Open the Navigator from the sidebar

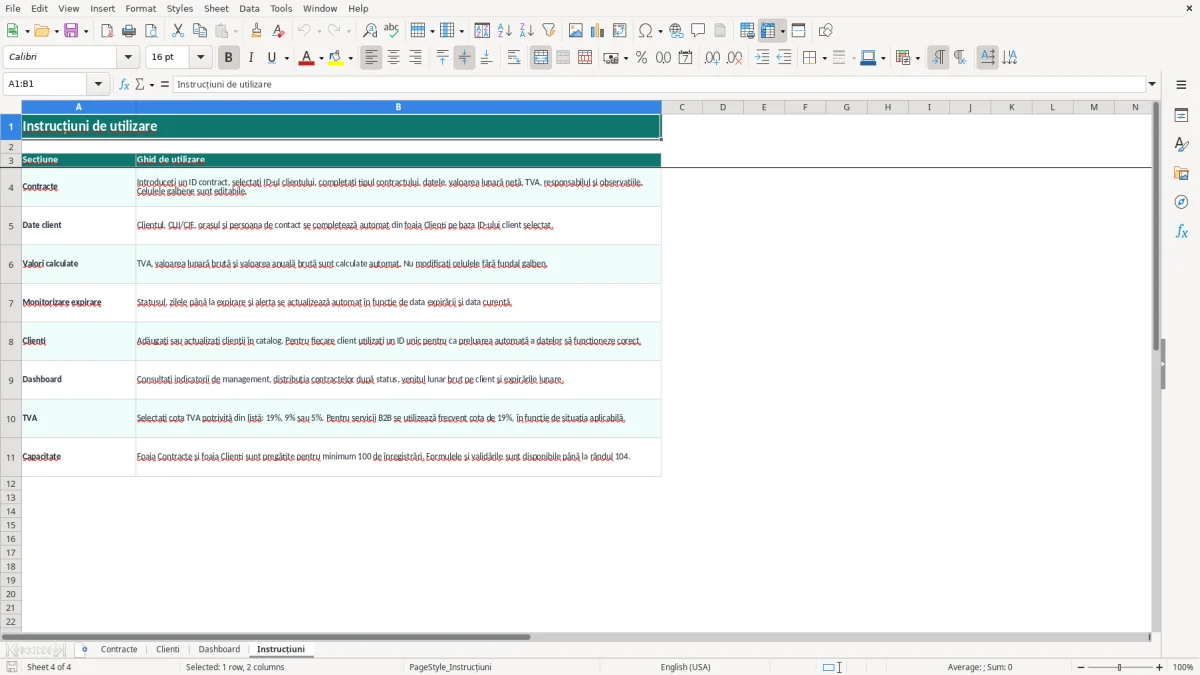[x=1181, y=202]
